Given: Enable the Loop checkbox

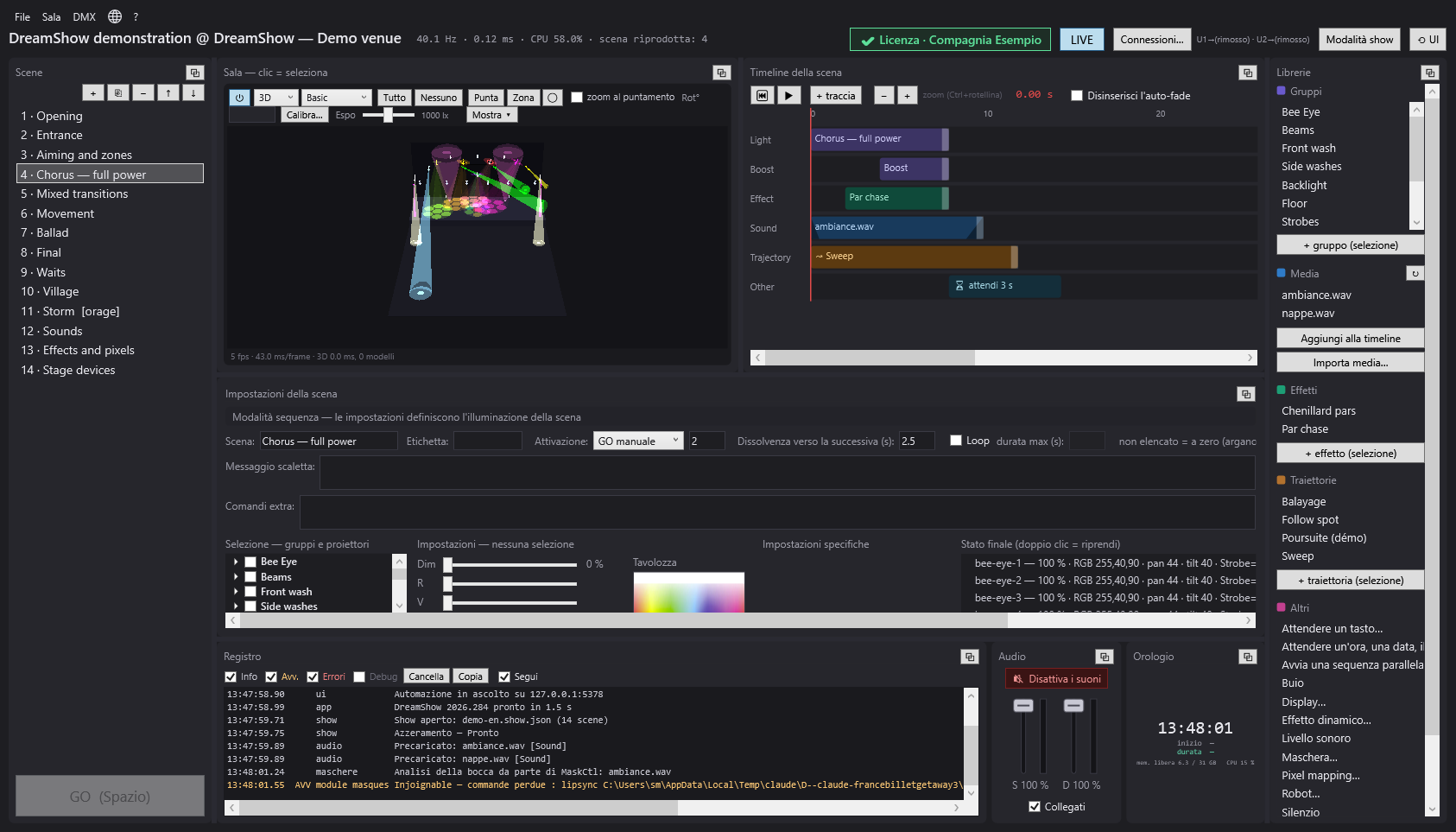Looking at the screenshot, I should [956, 441].
